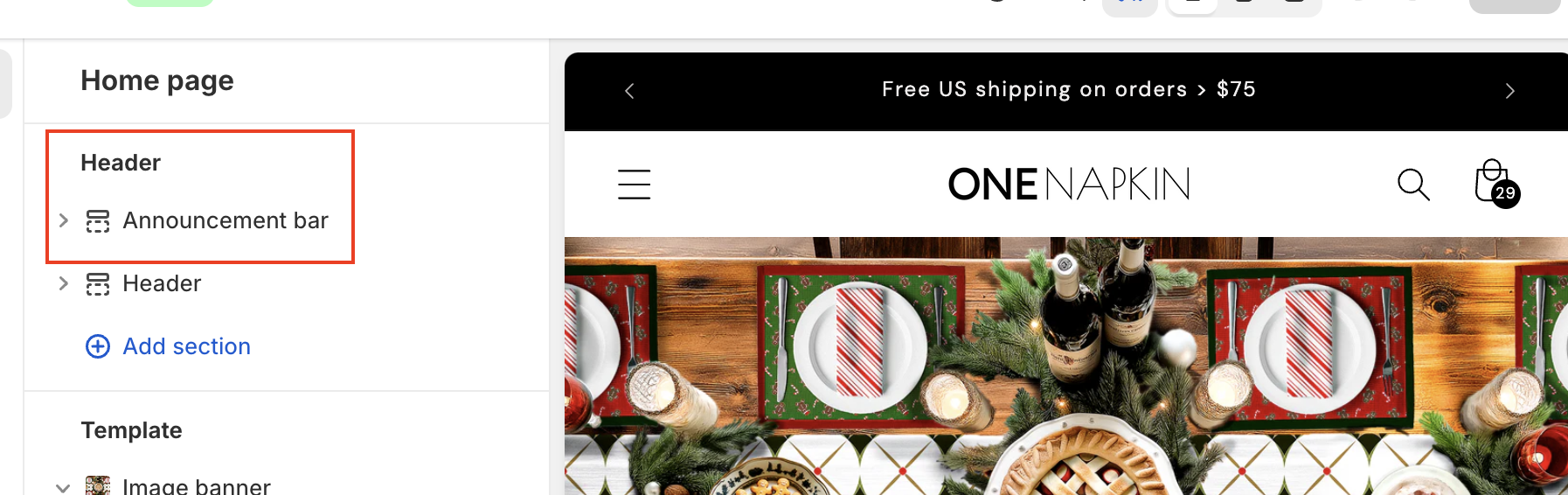Go to next announcement with right arrow

1509,91
